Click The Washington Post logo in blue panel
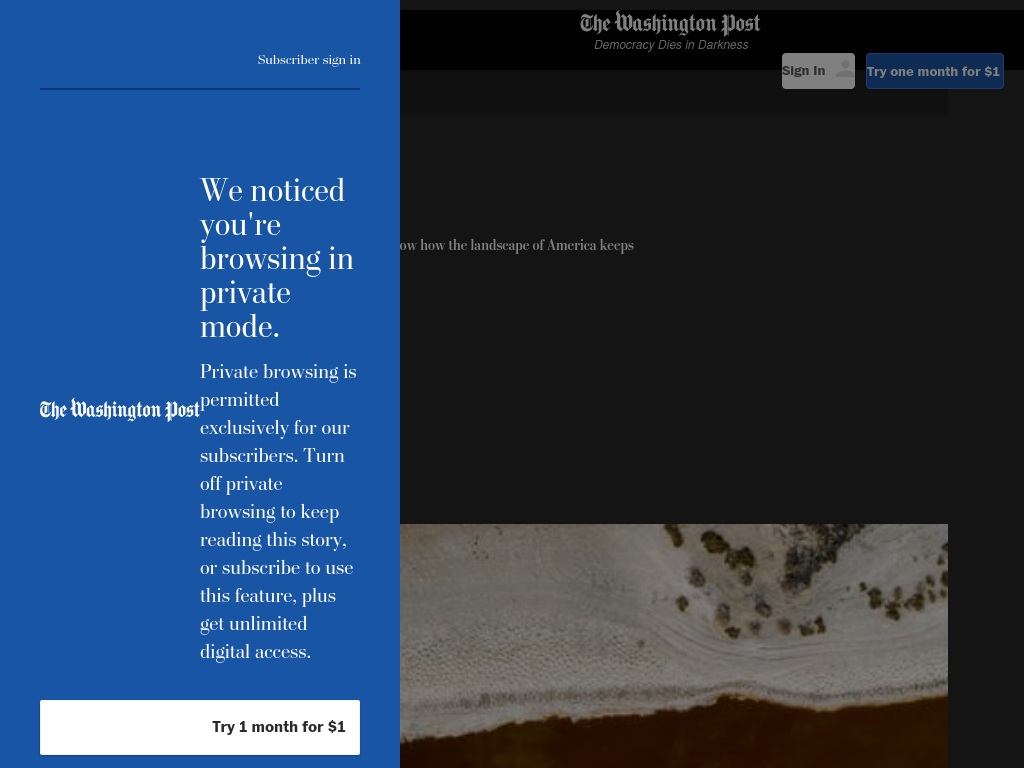Image resolution: width=1024 pixels, height=768 pixels. pyautogui.click(x=120, y=409)
